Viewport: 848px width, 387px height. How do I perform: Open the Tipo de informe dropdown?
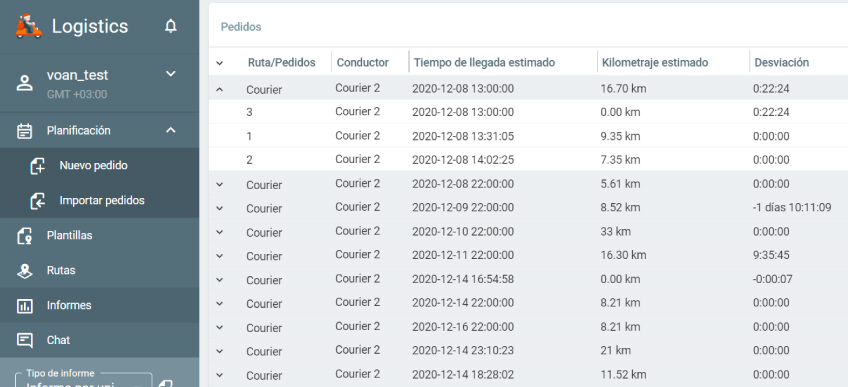point(83,380)
